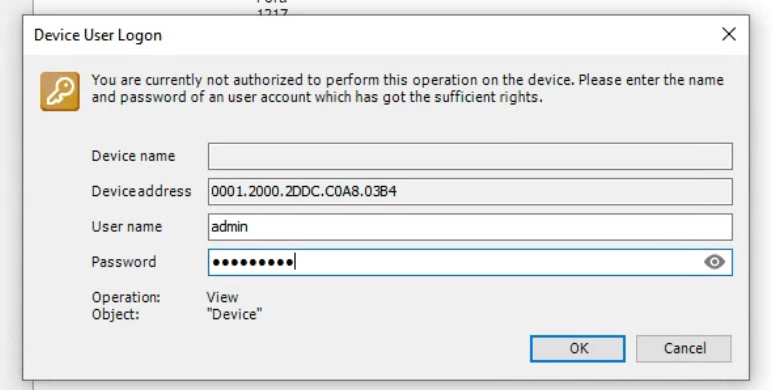This screenshot has height=390, width=772.
Task: Click the golden key logon icon
Action: tap(60, 91)
